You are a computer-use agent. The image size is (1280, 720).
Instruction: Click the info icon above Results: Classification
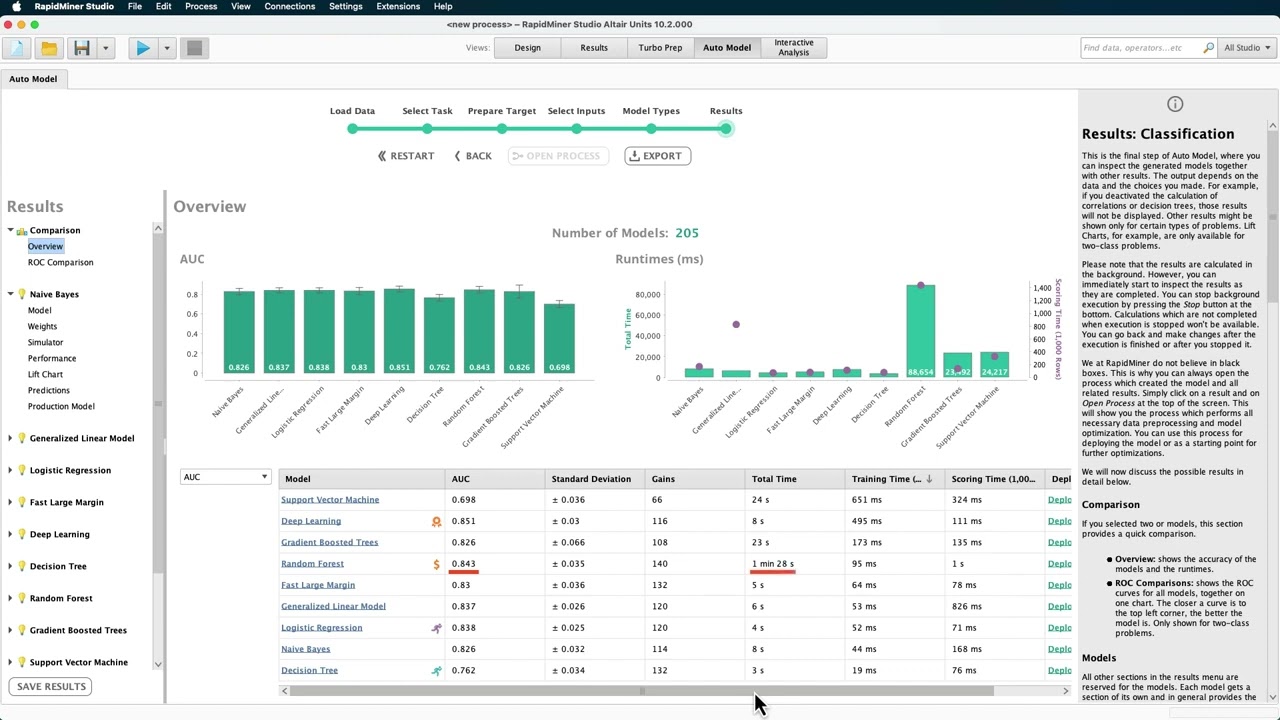point(1175,104)
